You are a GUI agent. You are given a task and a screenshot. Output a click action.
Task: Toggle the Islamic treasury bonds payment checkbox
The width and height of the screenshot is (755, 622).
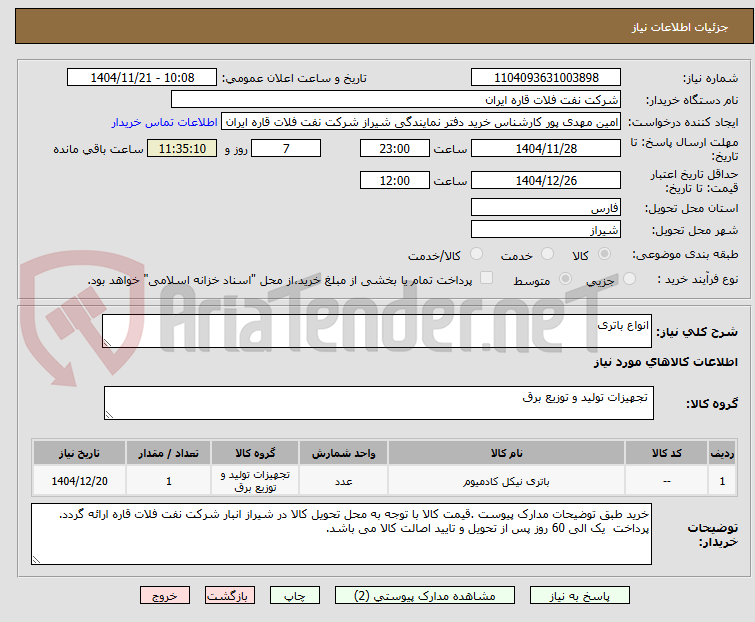[487, 278]
